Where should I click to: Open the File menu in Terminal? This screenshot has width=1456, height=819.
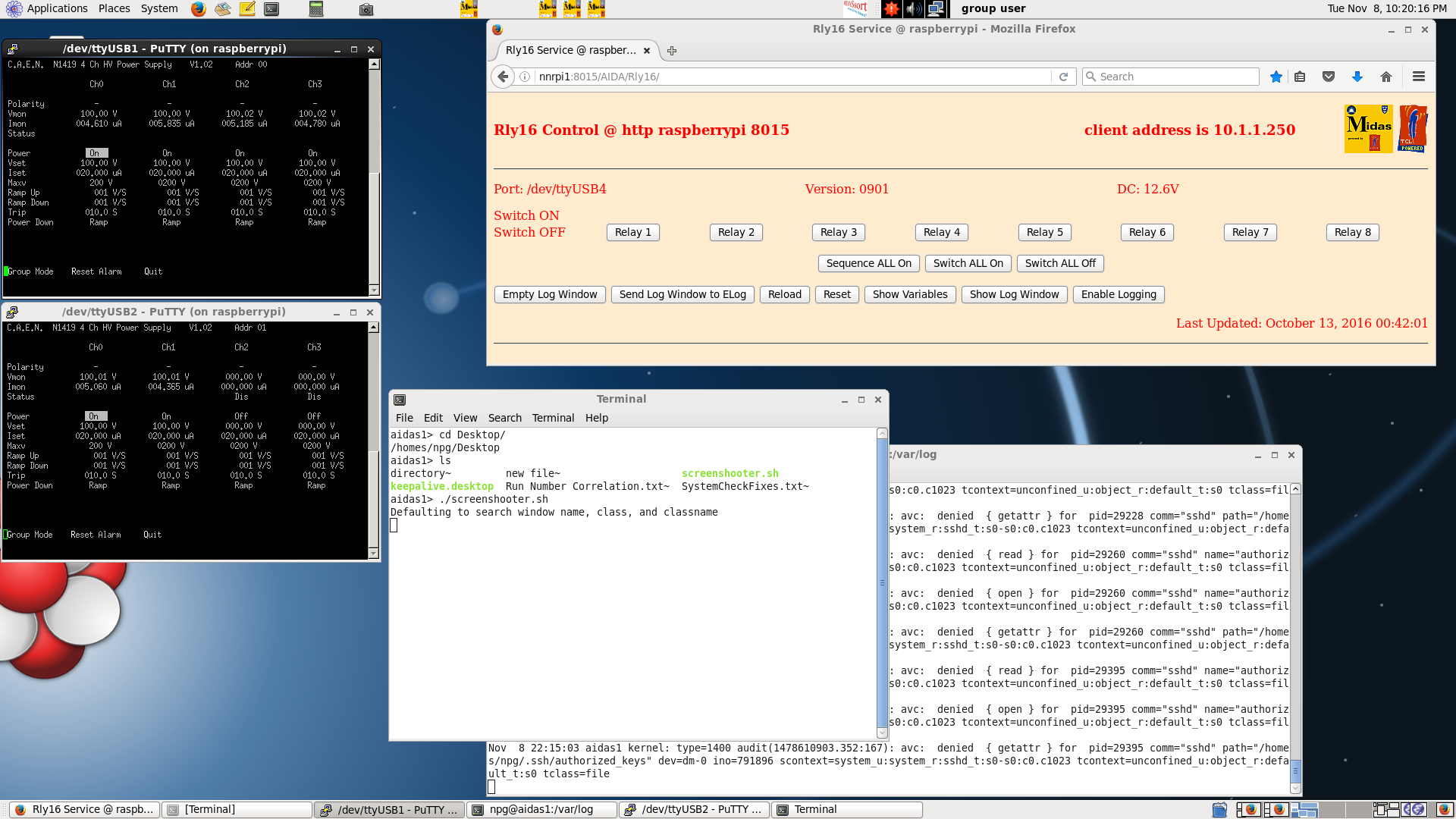click(404, 418)
